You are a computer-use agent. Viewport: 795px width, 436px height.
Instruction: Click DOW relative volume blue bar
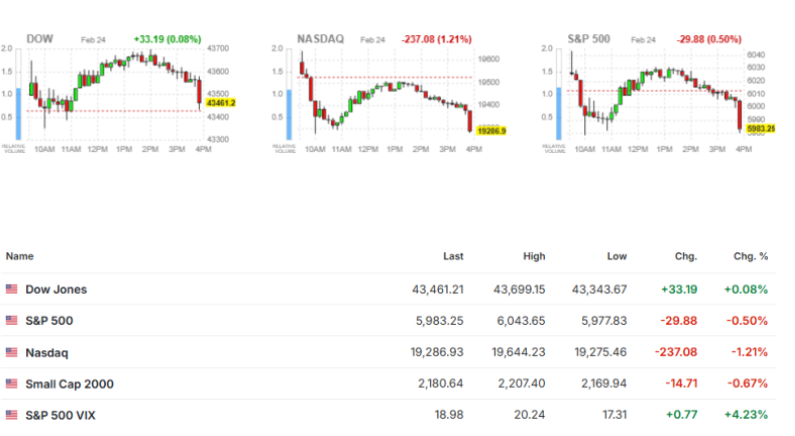pyautogui.click(x=18, y=114)
